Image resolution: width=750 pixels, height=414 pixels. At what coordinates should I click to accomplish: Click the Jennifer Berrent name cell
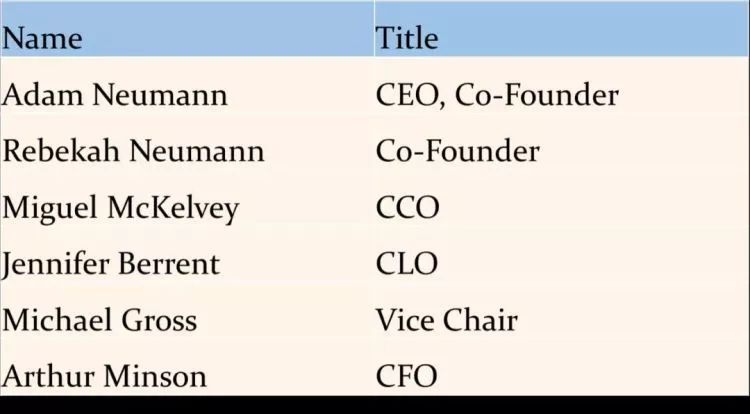[x=187, y=263]
